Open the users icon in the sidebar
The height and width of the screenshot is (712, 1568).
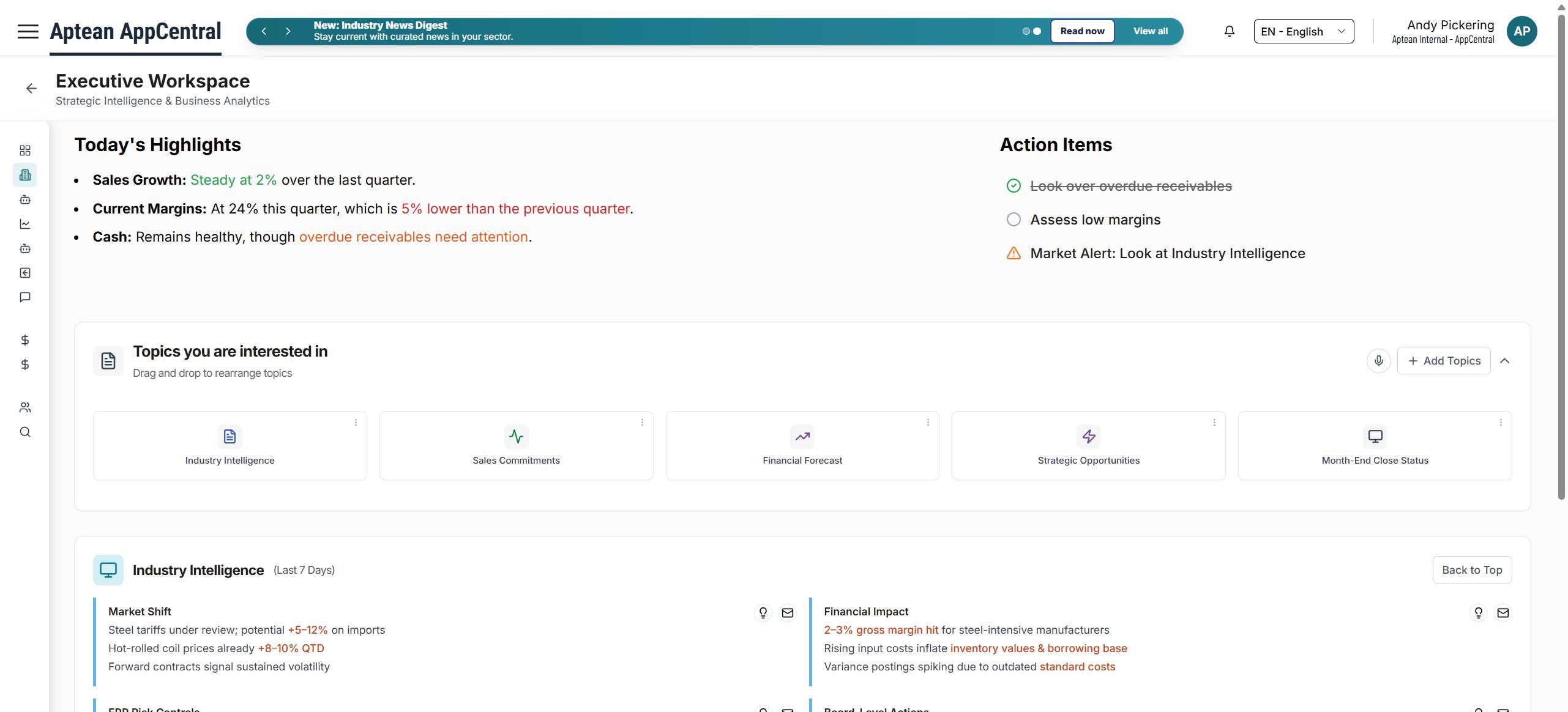25,407
